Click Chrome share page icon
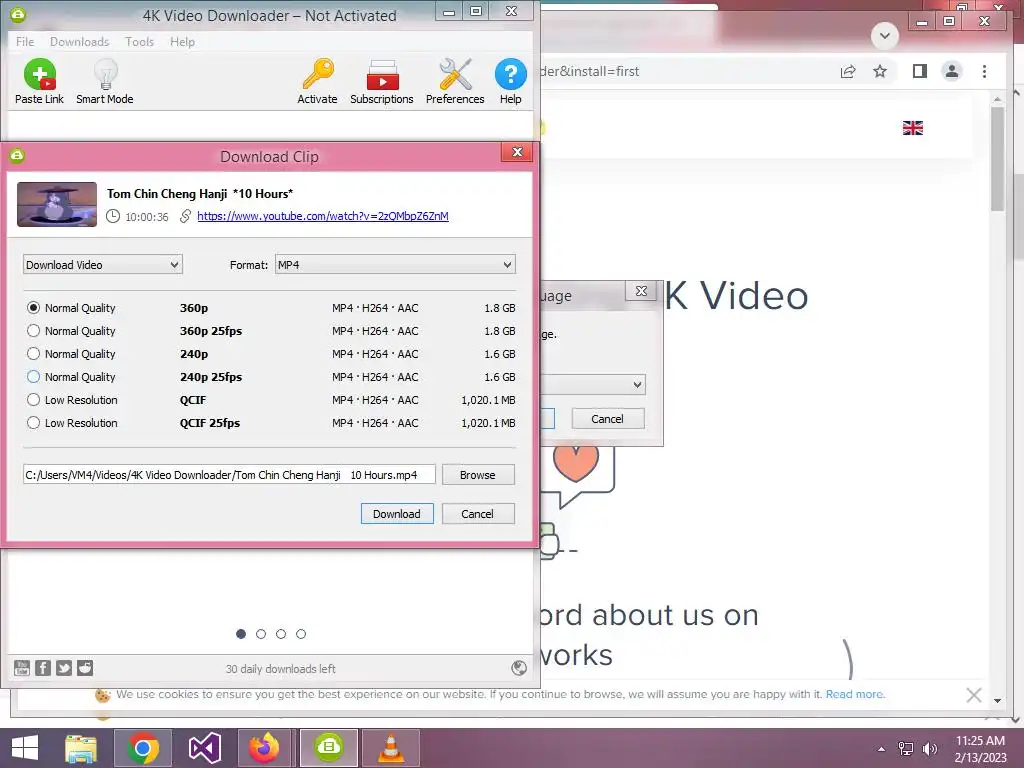The height and width of the screenshot is (768, 1024). click(848, 71)
